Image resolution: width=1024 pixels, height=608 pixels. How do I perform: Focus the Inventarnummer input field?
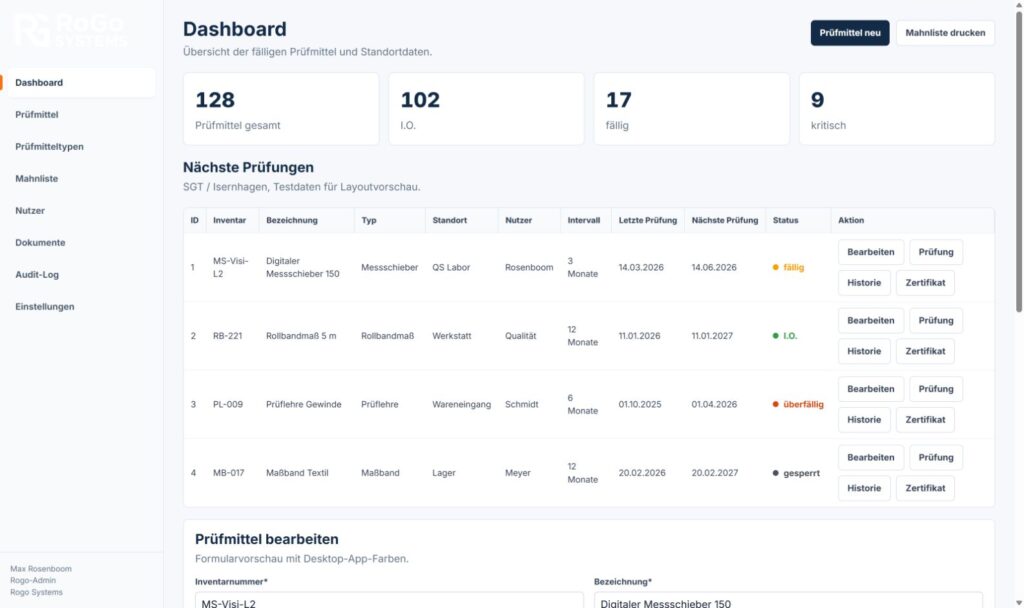click(x=389, y=601)
